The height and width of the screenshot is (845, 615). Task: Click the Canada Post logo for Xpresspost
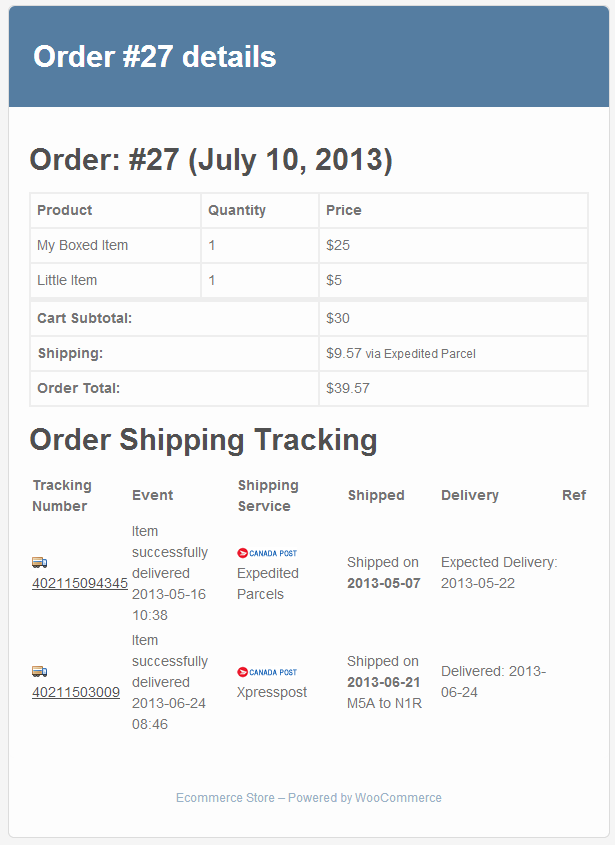click(267, 672)
